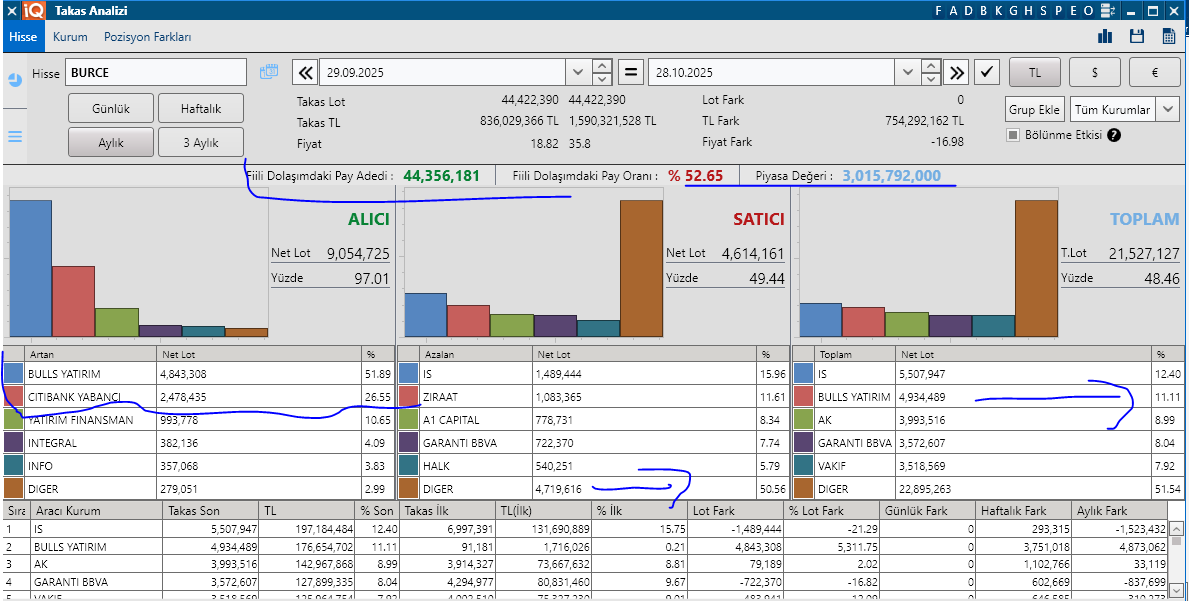Viewport: 1189px width, 601px height.
Task: Click the A shortcut letter in title bar
Action: (x=953, y=11)
